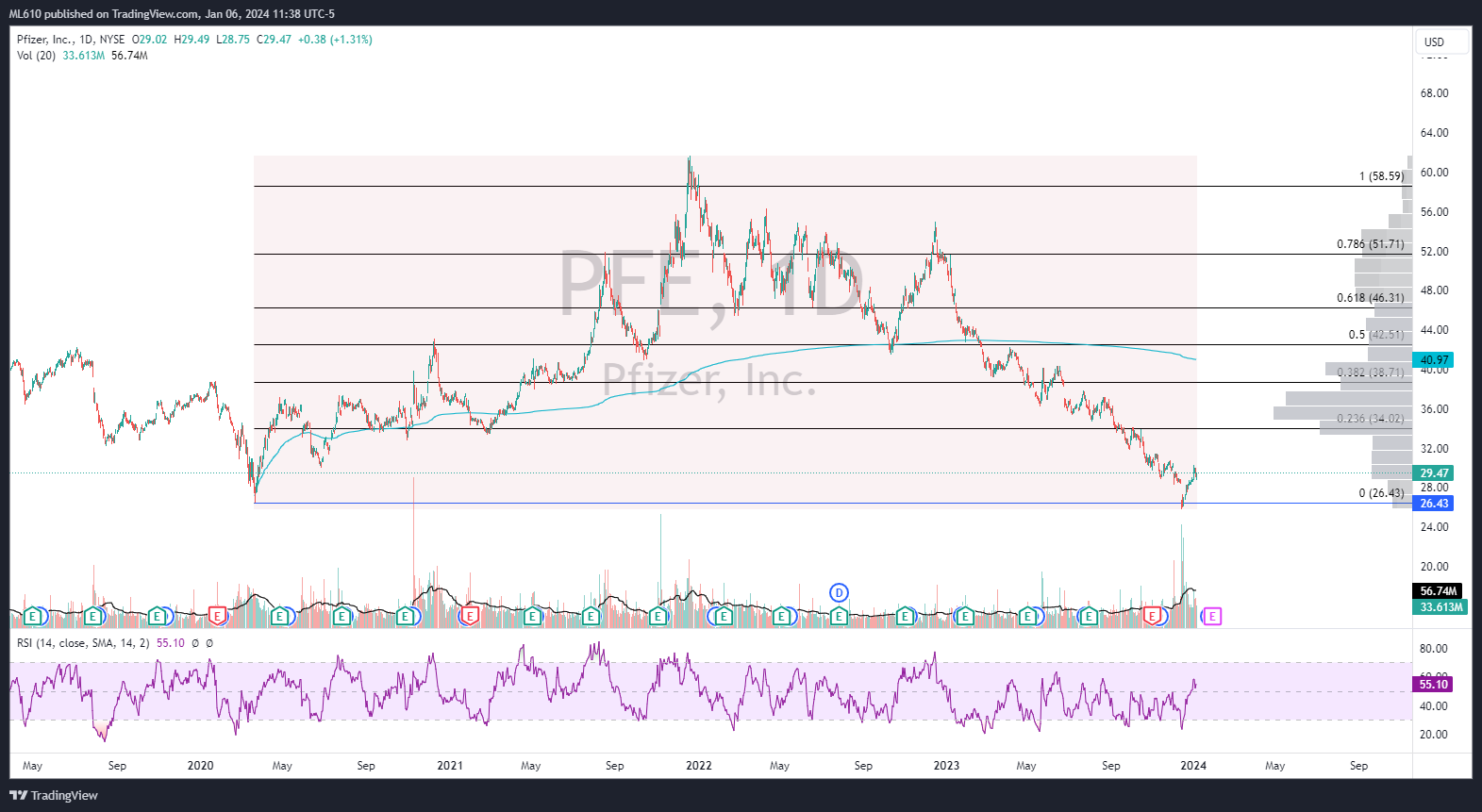Click the ML610 published on TradingView.com header
The width and height of the screenshot is (1482, 812).
tap(172, 14)
